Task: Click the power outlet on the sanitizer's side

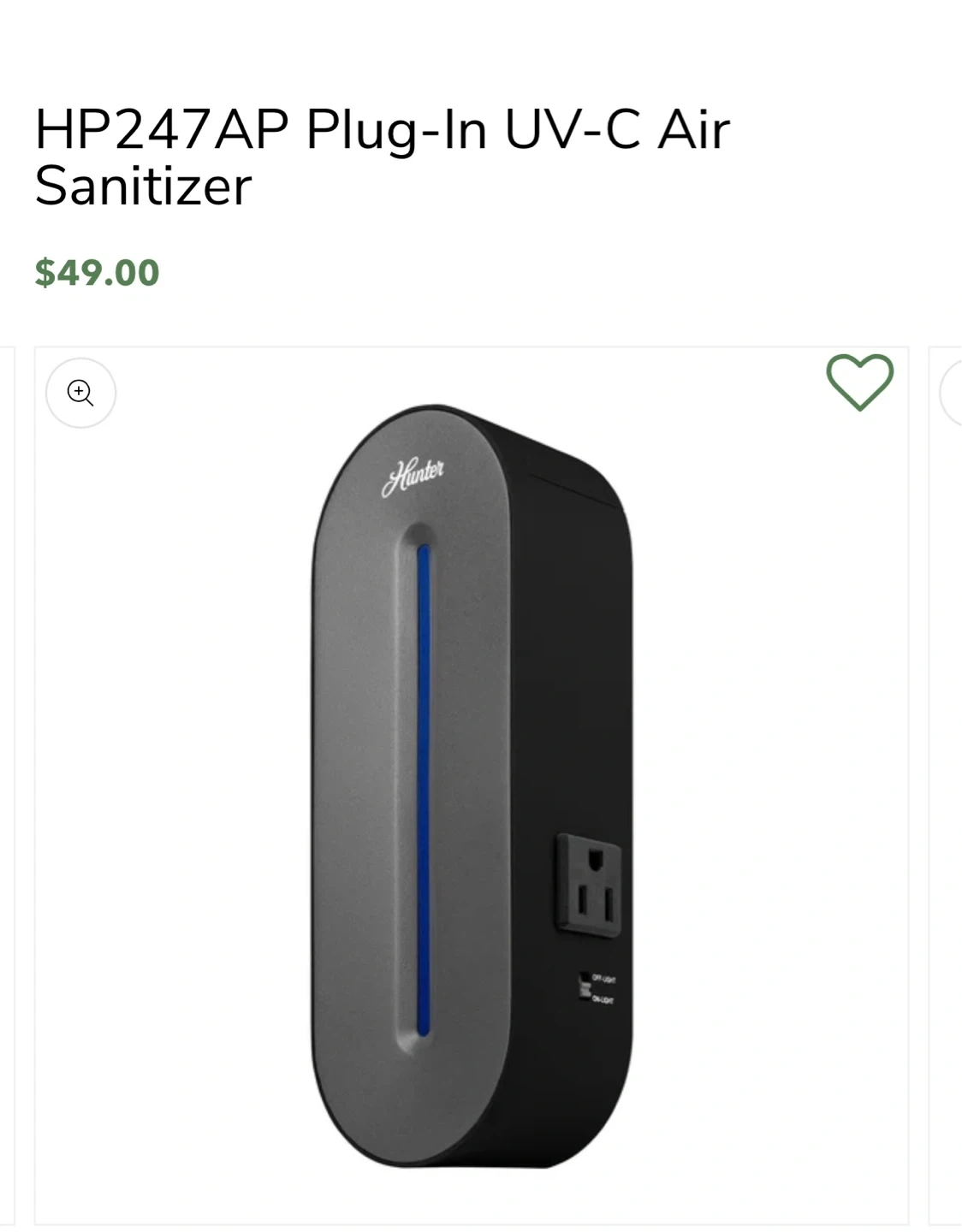Action: 589,885
